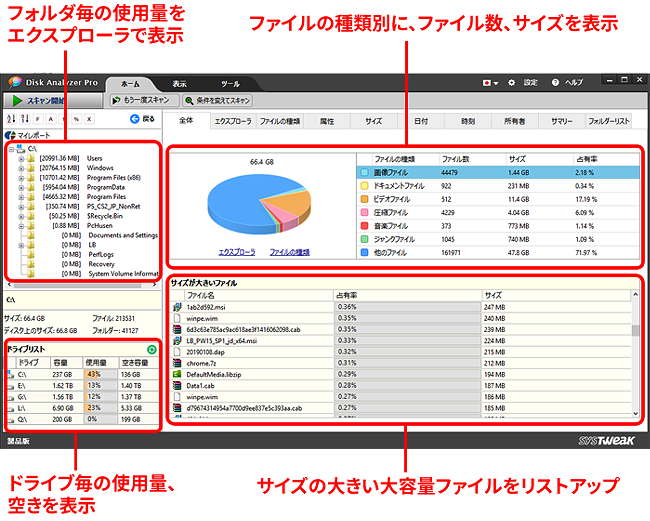Select Documents and Settings folder
This screenshot has height=521, width=650.
point(123,235)
